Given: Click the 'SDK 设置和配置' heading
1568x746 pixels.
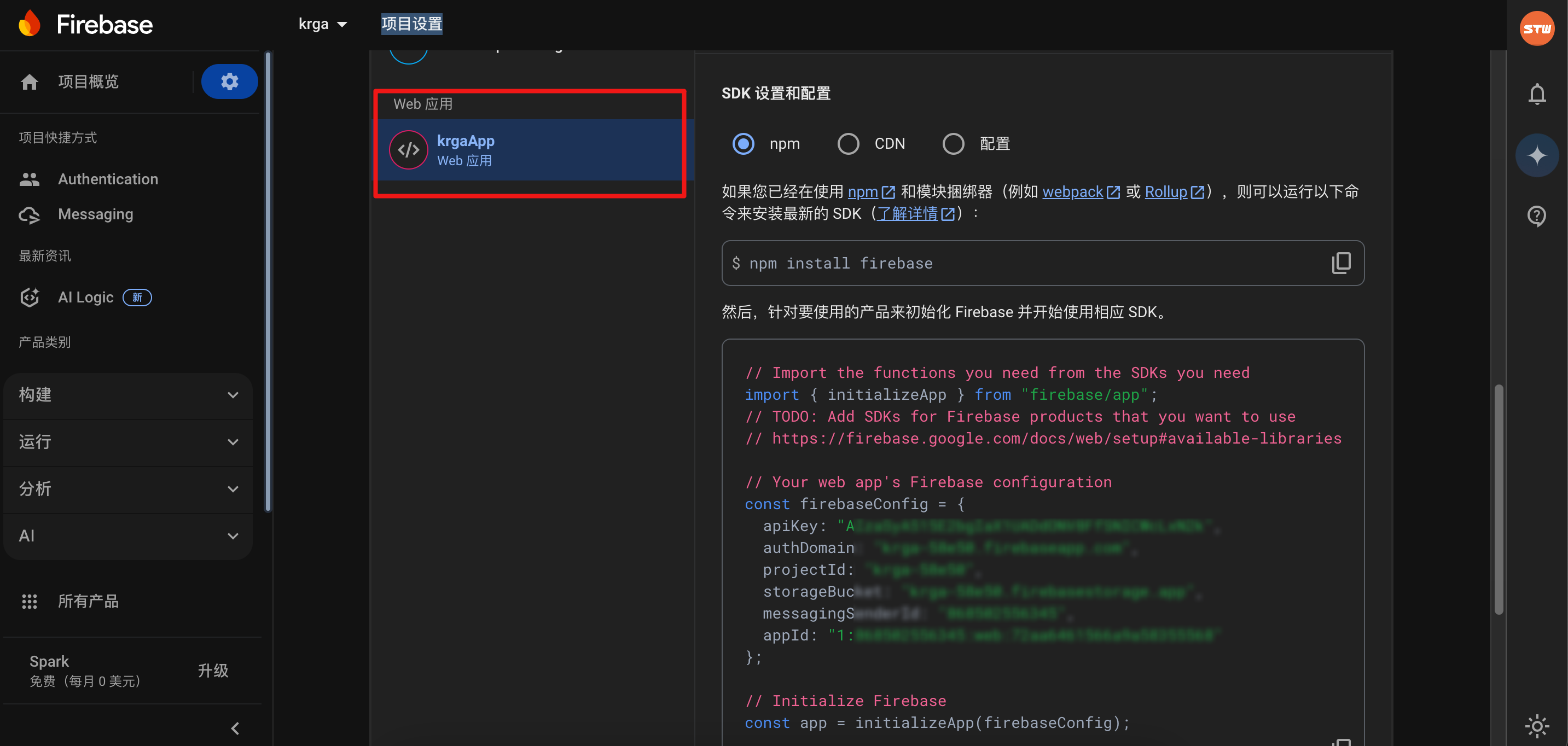Looking at the screenshot, I should tap(776, 93).
